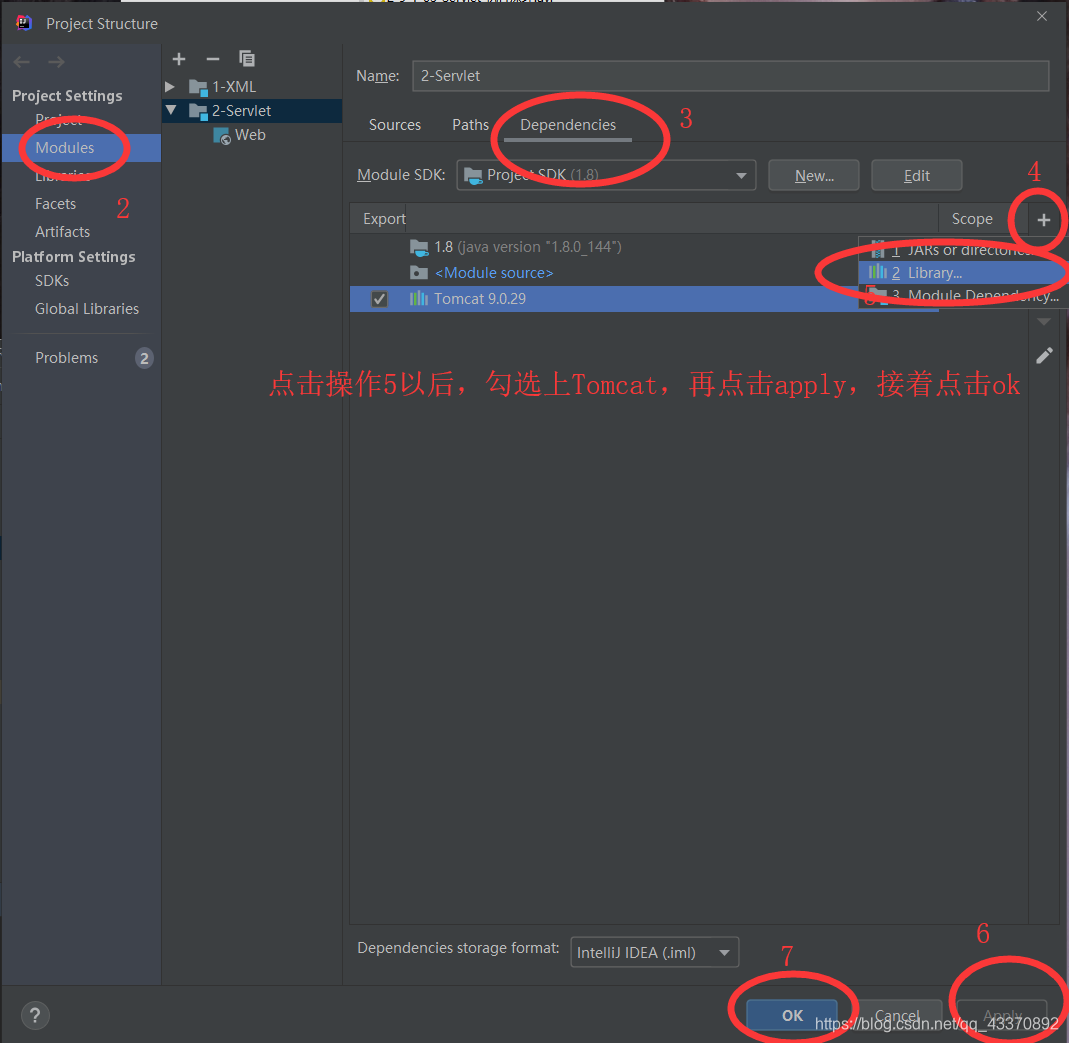Click the 1-XML module folder icon
This screenshot has height=1043, width=1069.
(x=198, y=87)
